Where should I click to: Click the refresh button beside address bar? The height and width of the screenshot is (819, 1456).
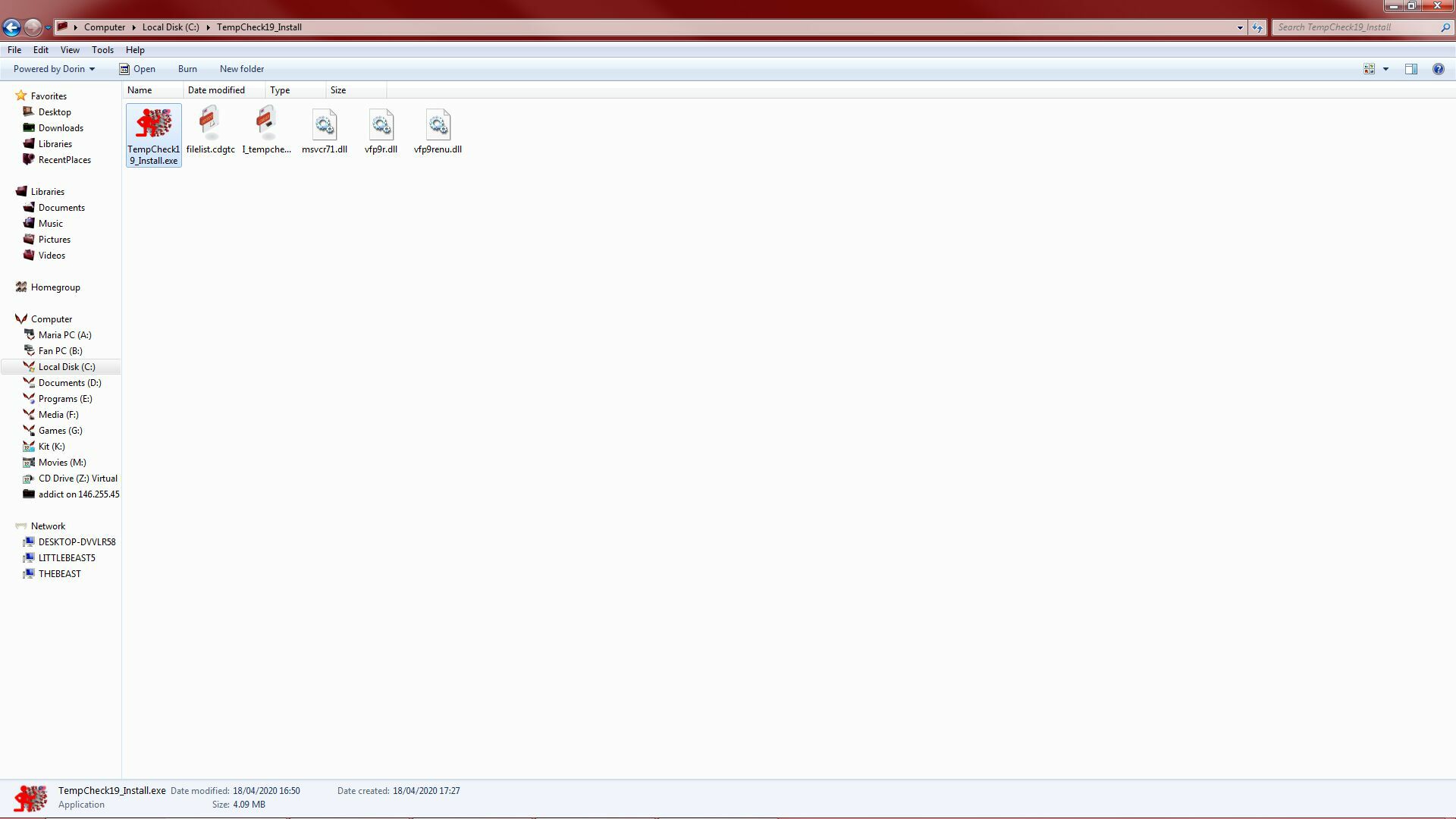click(1257, 27)
